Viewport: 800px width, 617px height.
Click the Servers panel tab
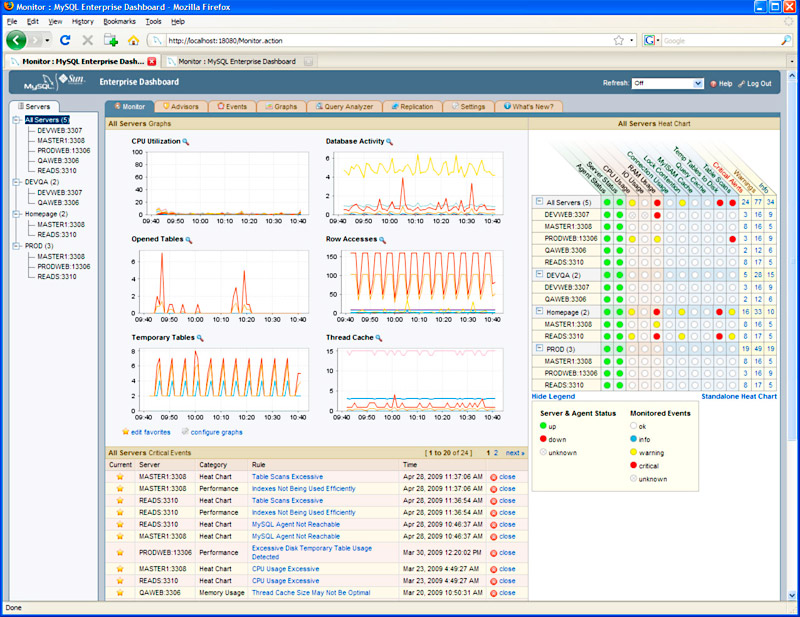(34, 106)
